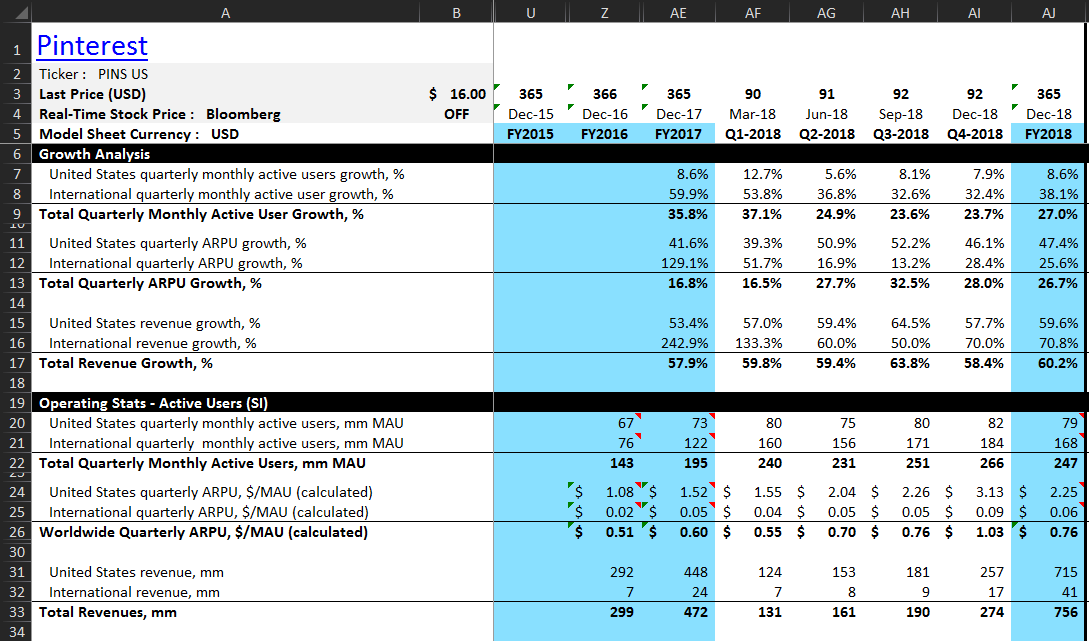
Task: Click Q1-2018 international revenue growth 133.3%
Action: click(x=753, y=343)
